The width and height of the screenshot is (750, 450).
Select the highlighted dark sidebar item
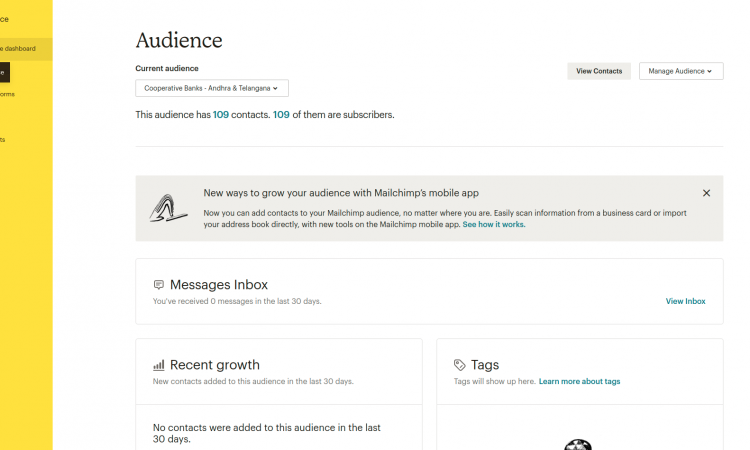point(4,72)
